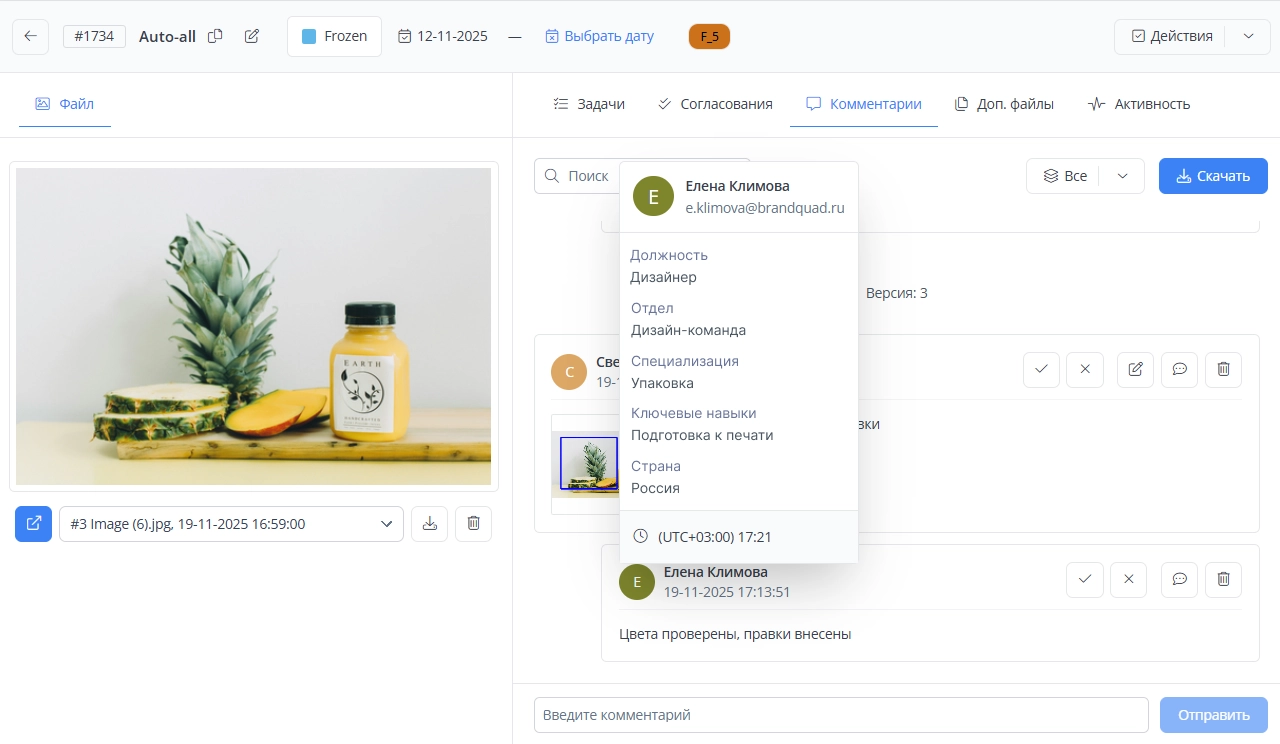Reject Elena Klimova's comment with X
This screenshot has width=1280, height=744.
pos(1129,579)
